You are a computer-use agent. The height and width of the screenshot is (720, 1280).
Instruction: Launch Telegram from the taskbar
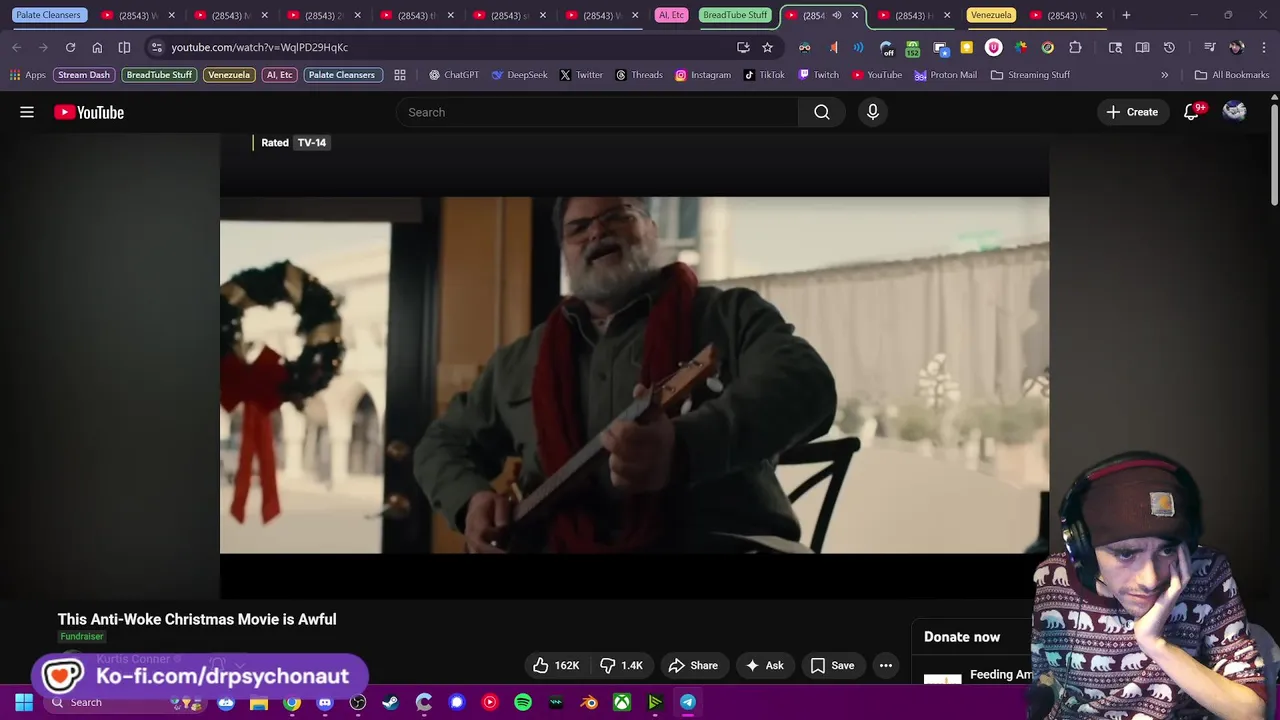[688, 702]
